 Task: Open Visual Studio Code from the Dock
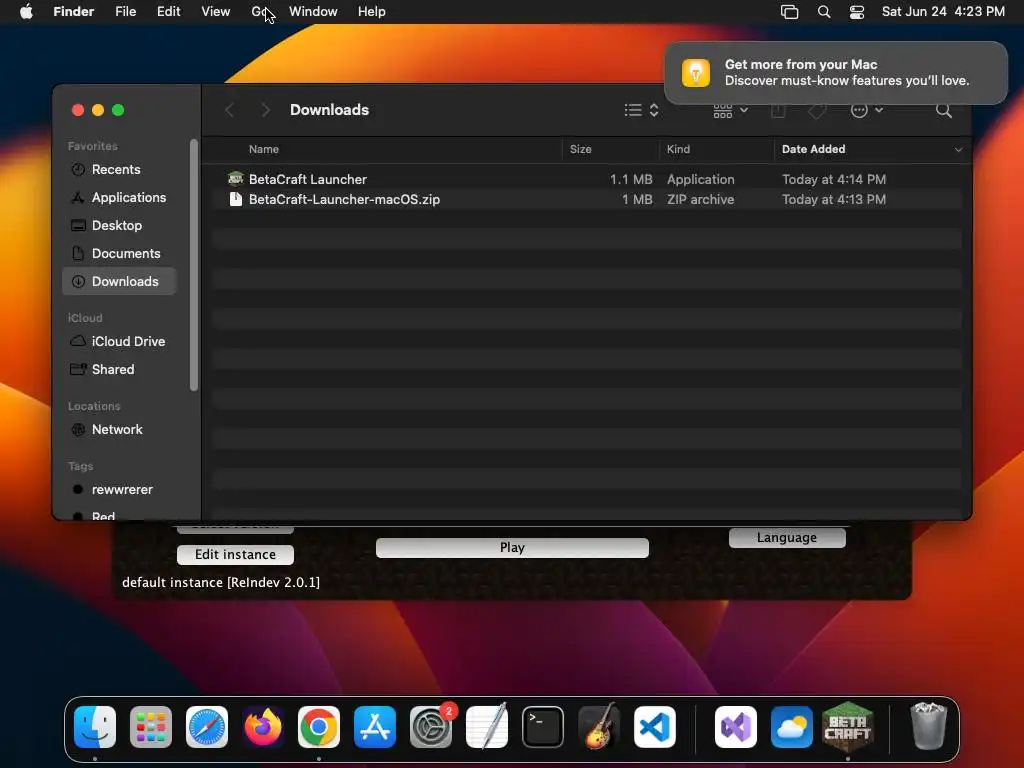[654, 727]
